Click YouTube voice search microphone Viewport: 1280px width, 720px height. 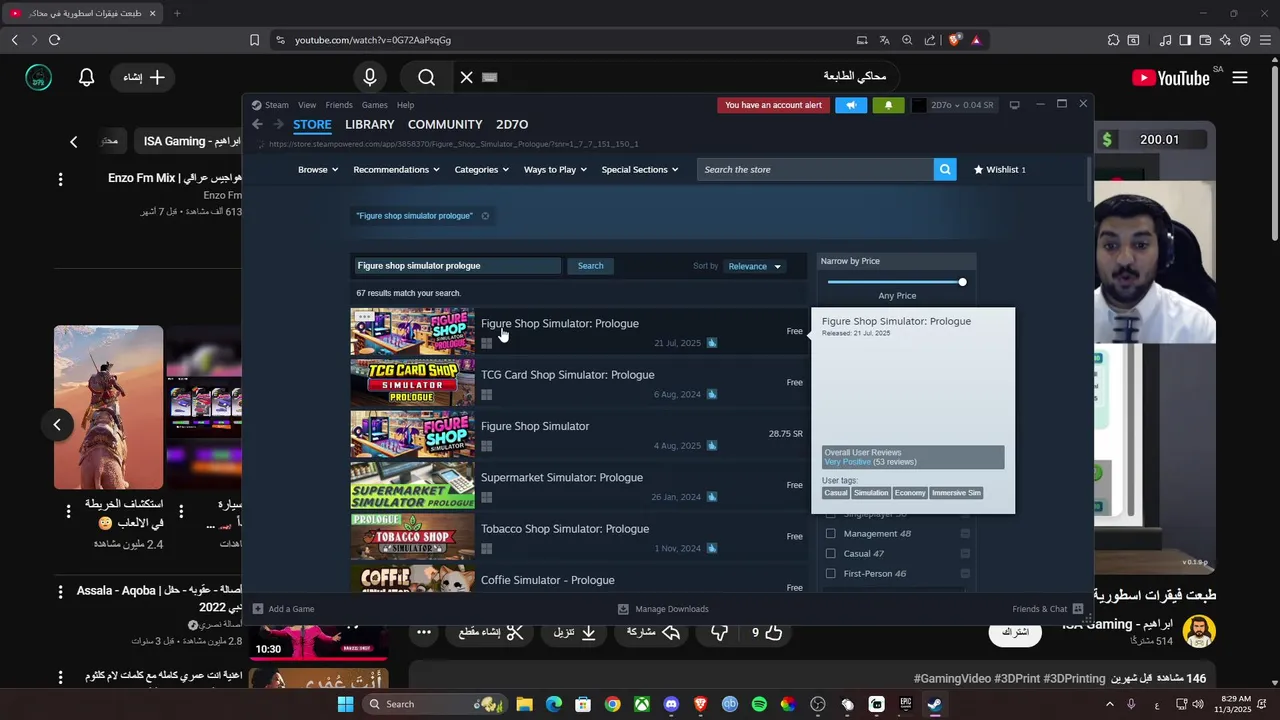click(370, 77)
